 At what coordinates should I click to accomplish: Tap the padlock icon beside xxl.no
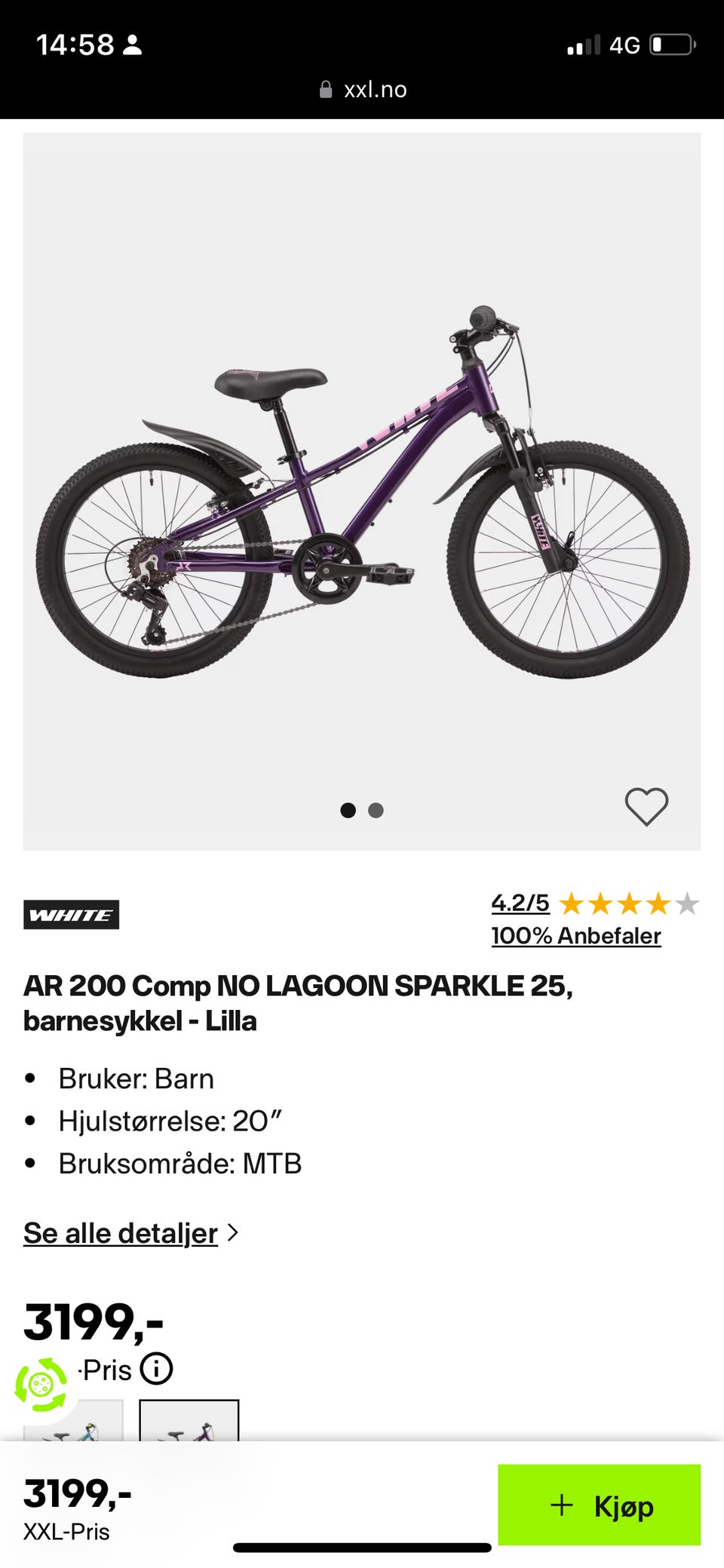point(326,90)
